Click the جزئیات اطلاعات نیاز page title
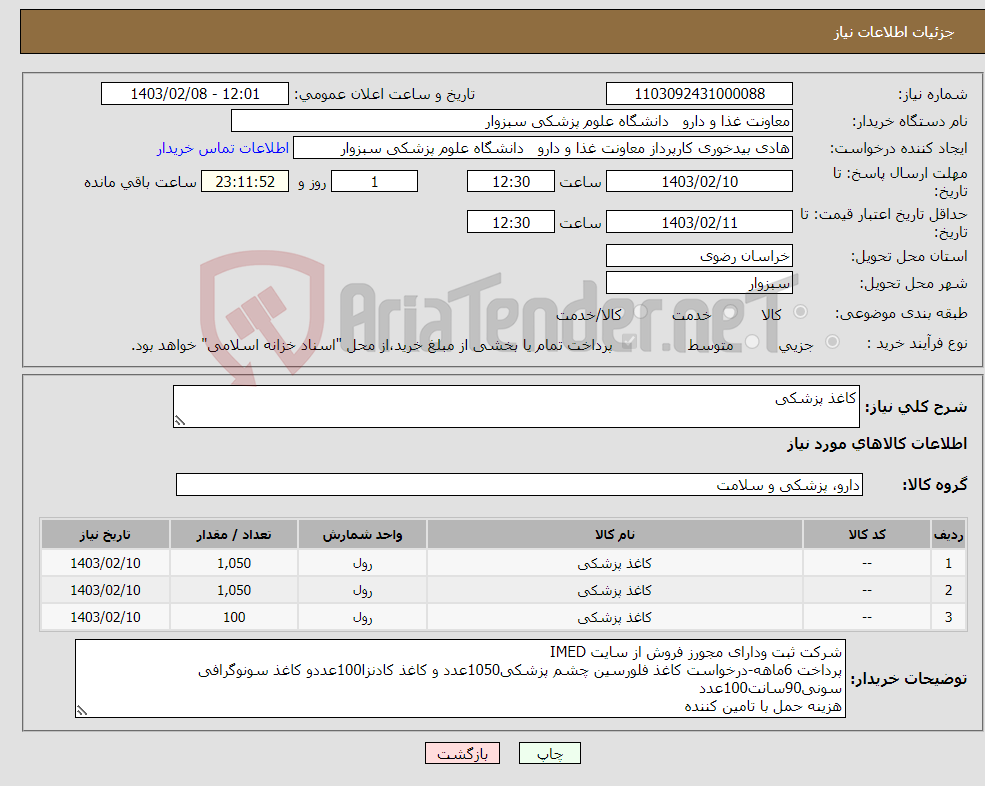Image resolution: width=985 pixels, height=786 pixels. click(x=893, y=32)
